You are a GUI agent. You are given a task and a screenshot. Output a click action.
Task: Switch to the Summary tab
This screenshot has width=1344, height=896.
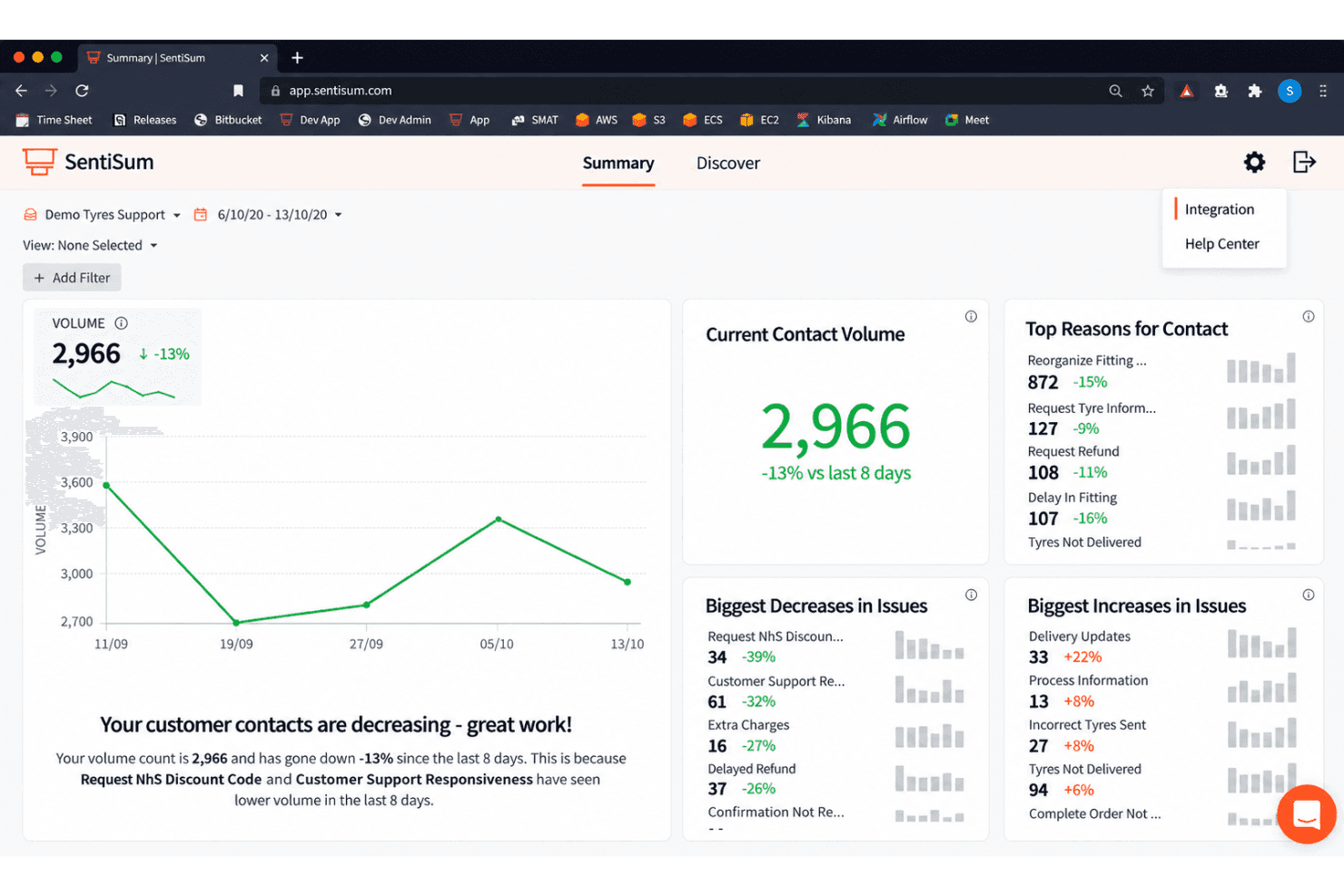[618, 163]
